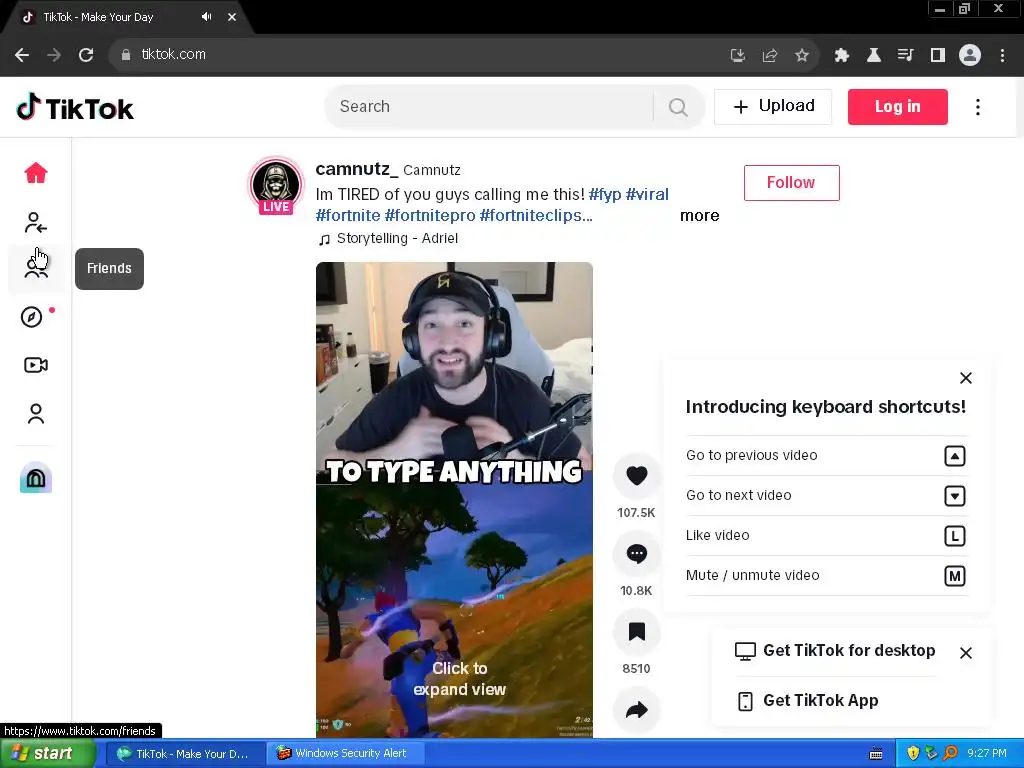Close the TikTok browser tab
Image resolution: width=1024 pixels, height=768 pixels.
pyautogui.click(x=232, y=17)
